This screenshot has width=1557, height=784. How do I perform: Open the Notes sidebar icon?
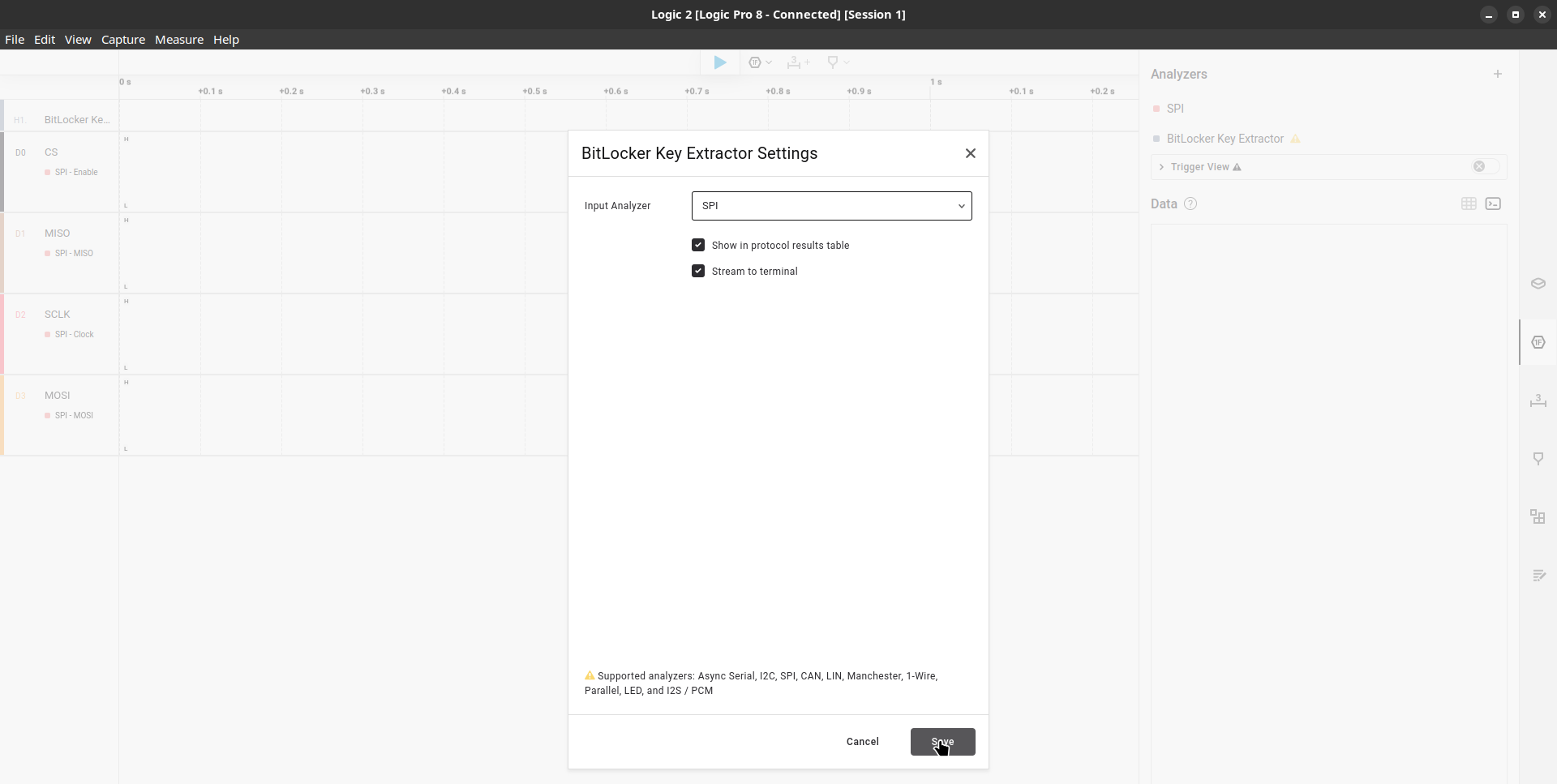tap(1538, 576)
